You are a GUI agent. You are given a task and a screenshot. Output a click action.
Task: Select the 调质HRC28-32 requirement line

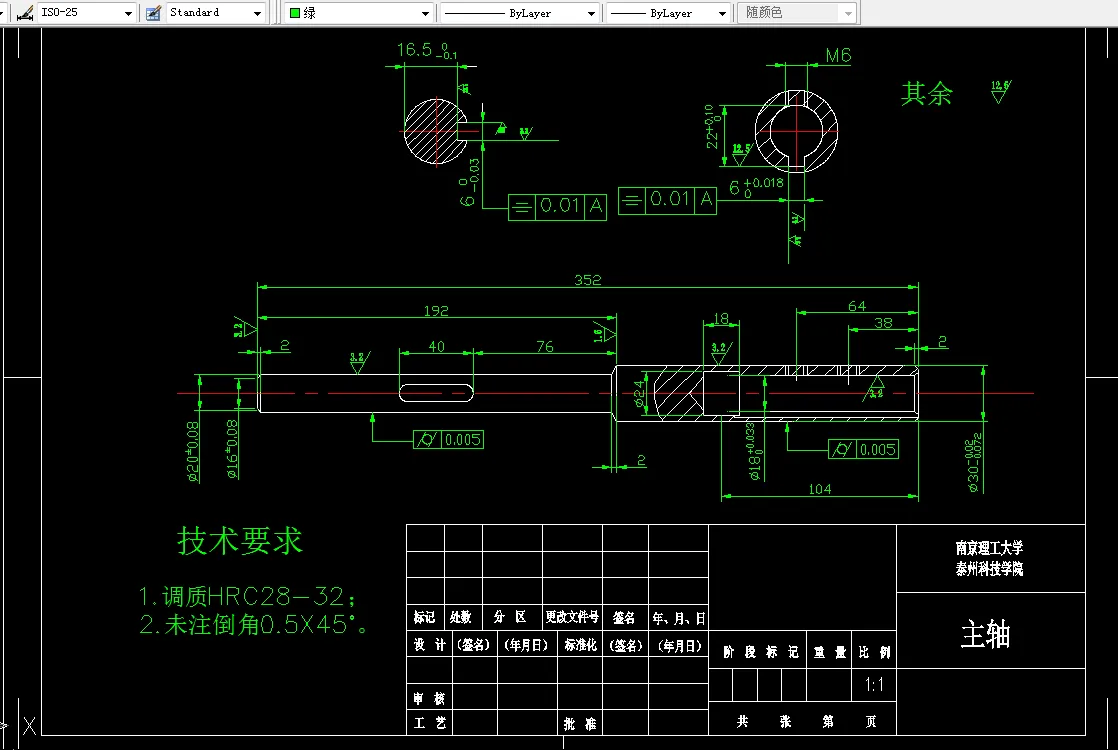(x=247, y=596)
